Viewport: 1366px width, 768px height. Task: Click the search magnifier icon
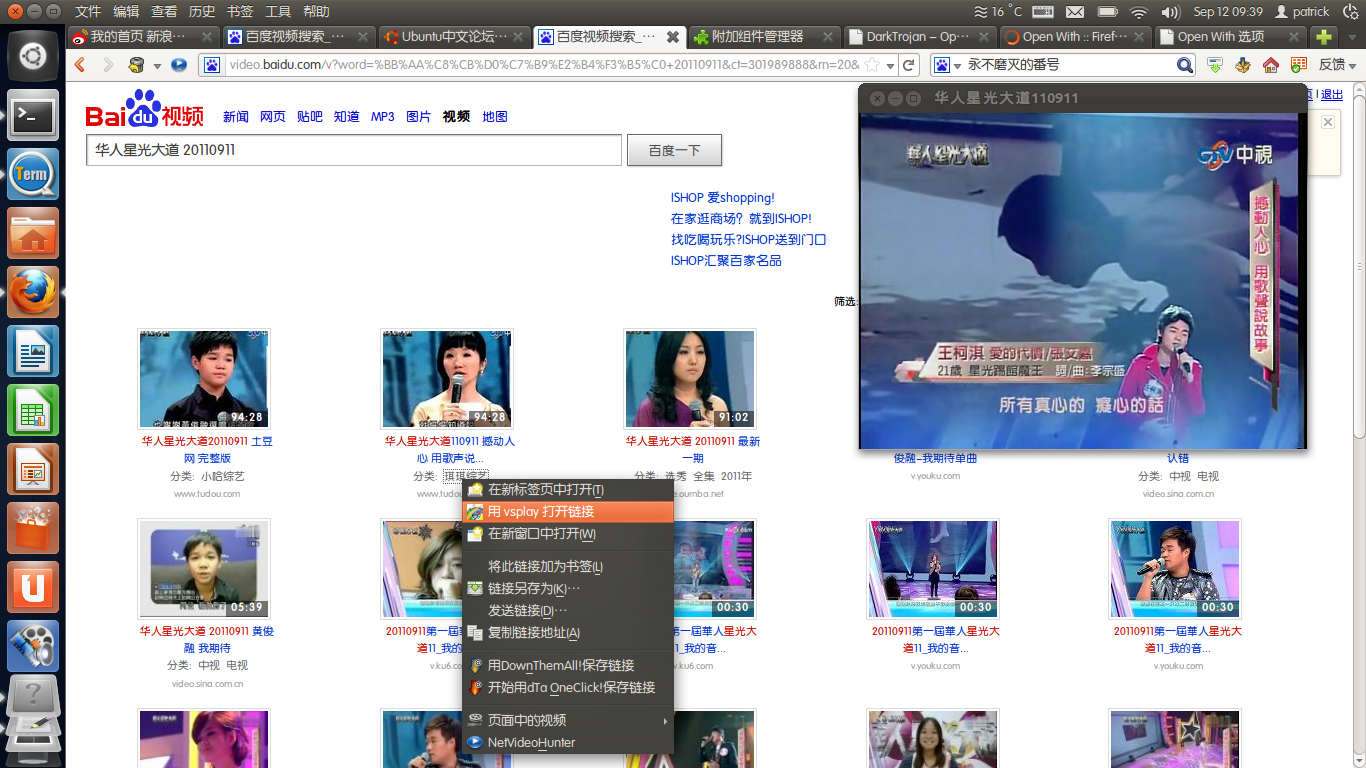click(x=1185, y=65)
